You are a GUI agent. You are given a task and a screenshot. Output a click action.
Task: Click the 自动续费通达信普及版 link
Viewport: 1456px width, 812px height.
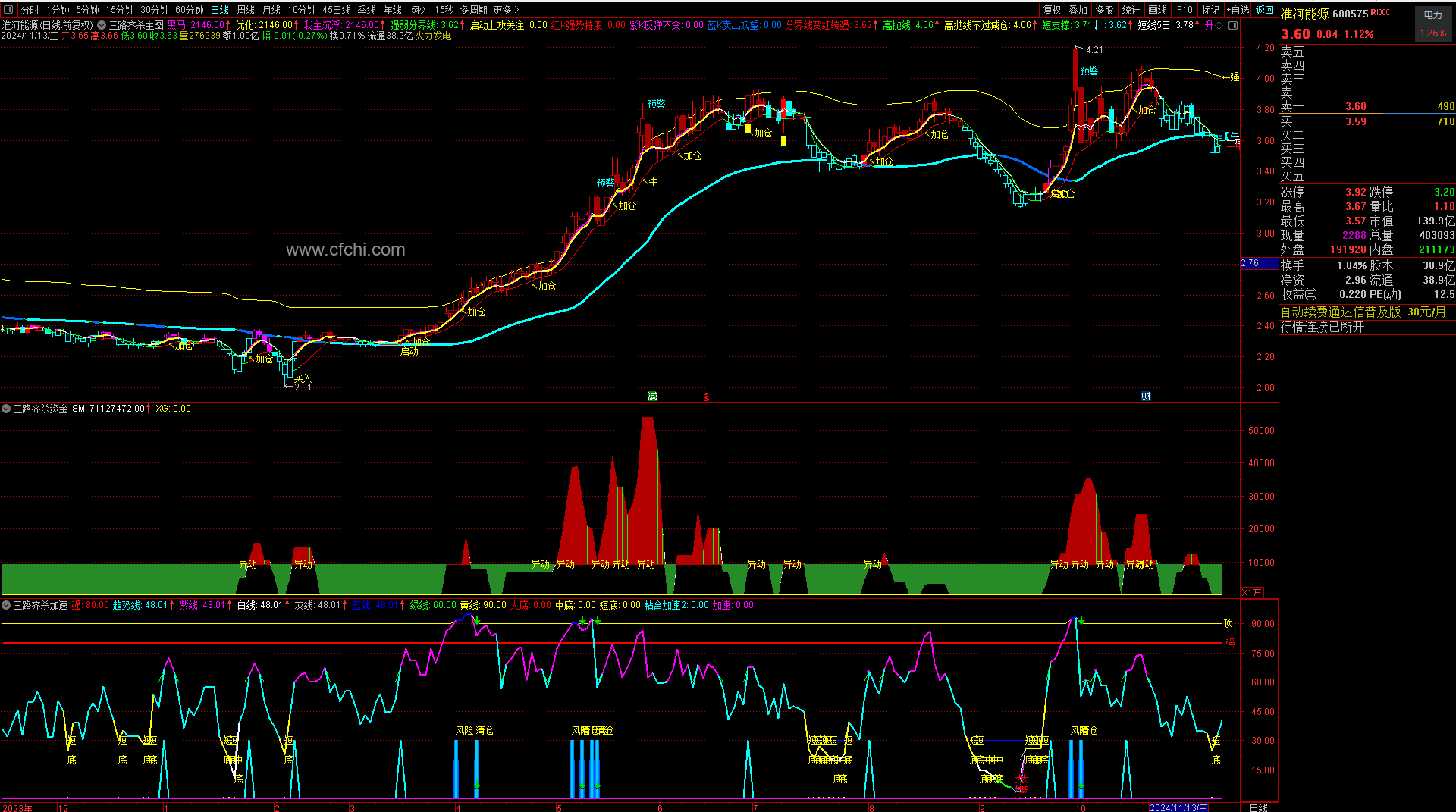[x=1341, y=312]
